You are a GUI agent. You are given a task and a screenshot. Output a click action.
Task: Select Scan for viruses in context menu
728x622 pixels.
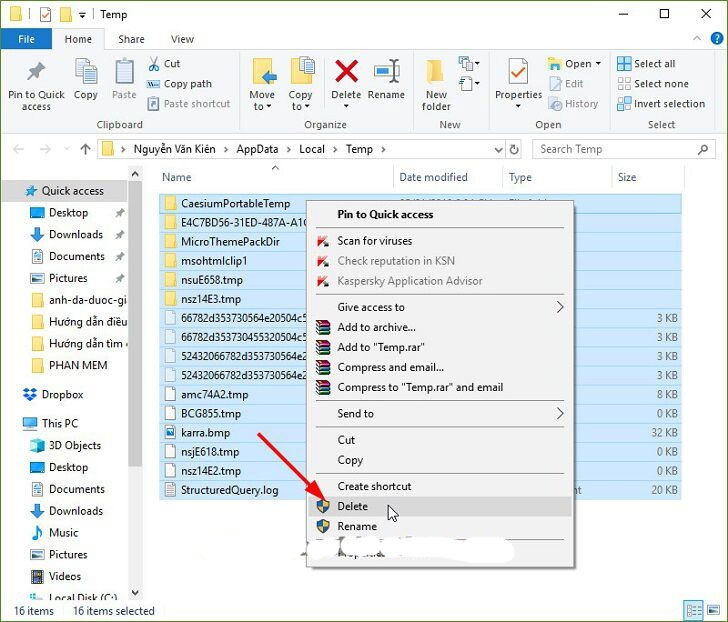(374, 241)
